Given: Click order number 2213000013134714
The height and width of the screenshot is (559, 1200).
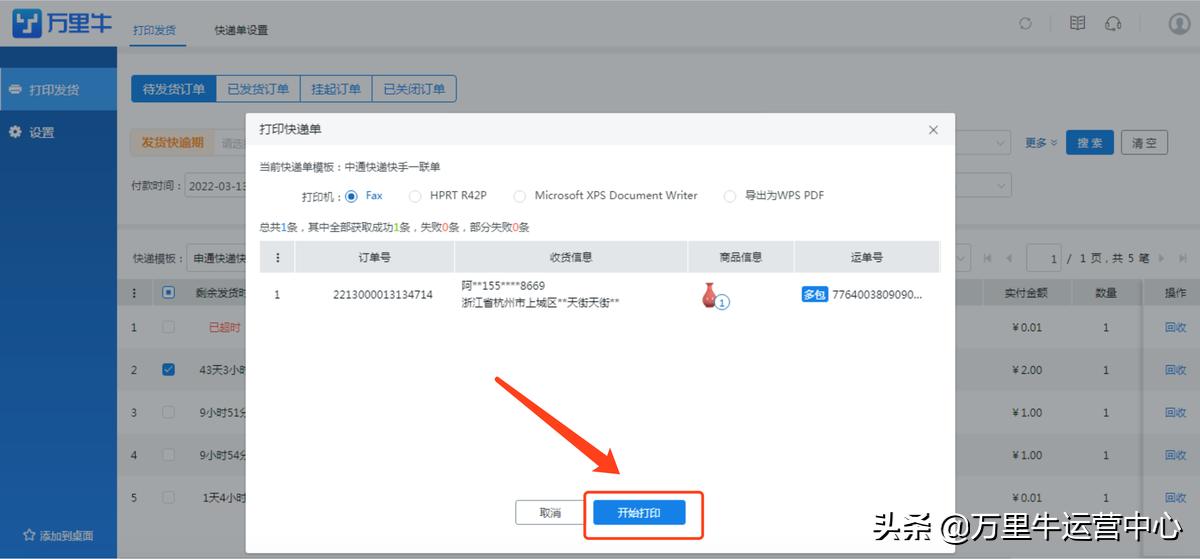Looking at the screenshot, I should (x=383, y=295).
